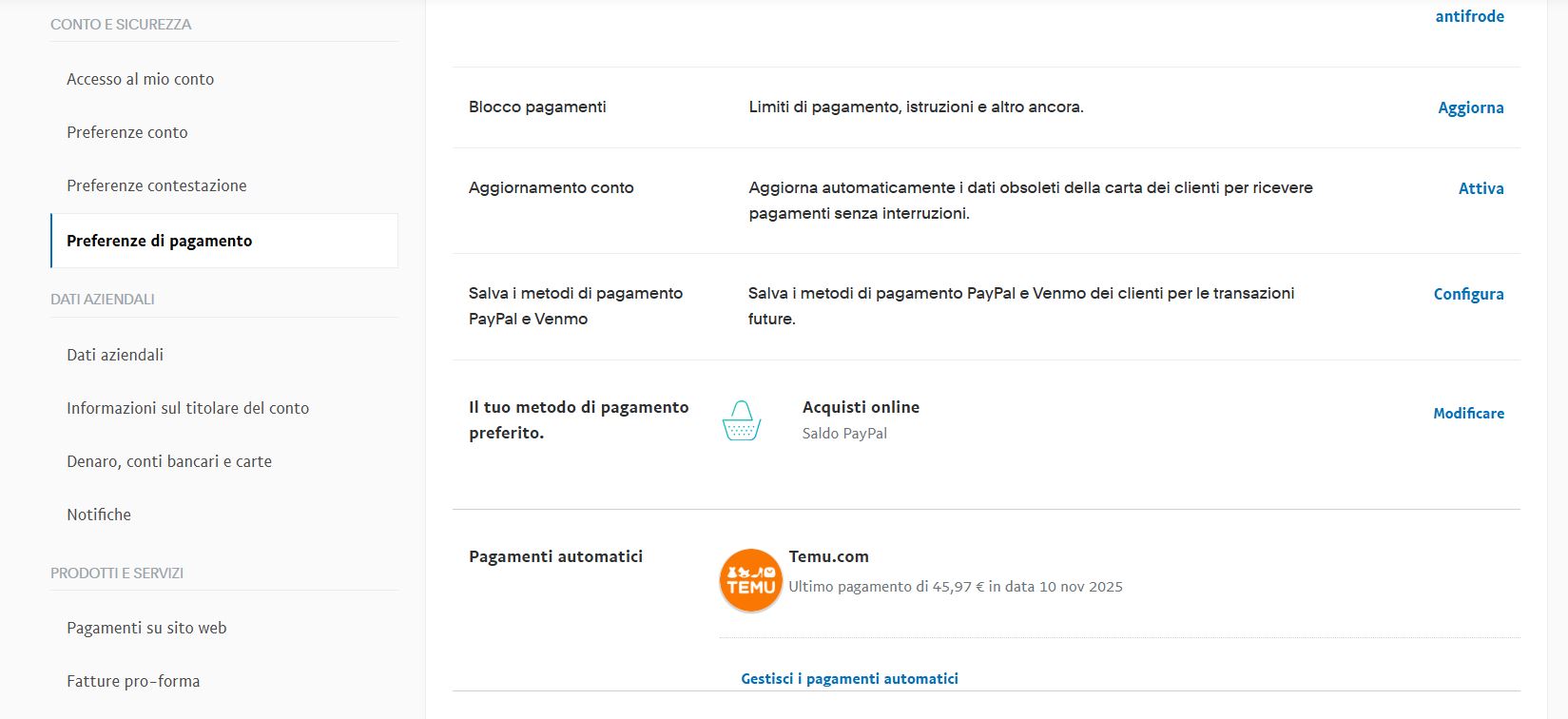Select Preferenze conto in sidebar
Image resolution: width=1568 pixels, height=719 pixels.
[x=127, y=132]
